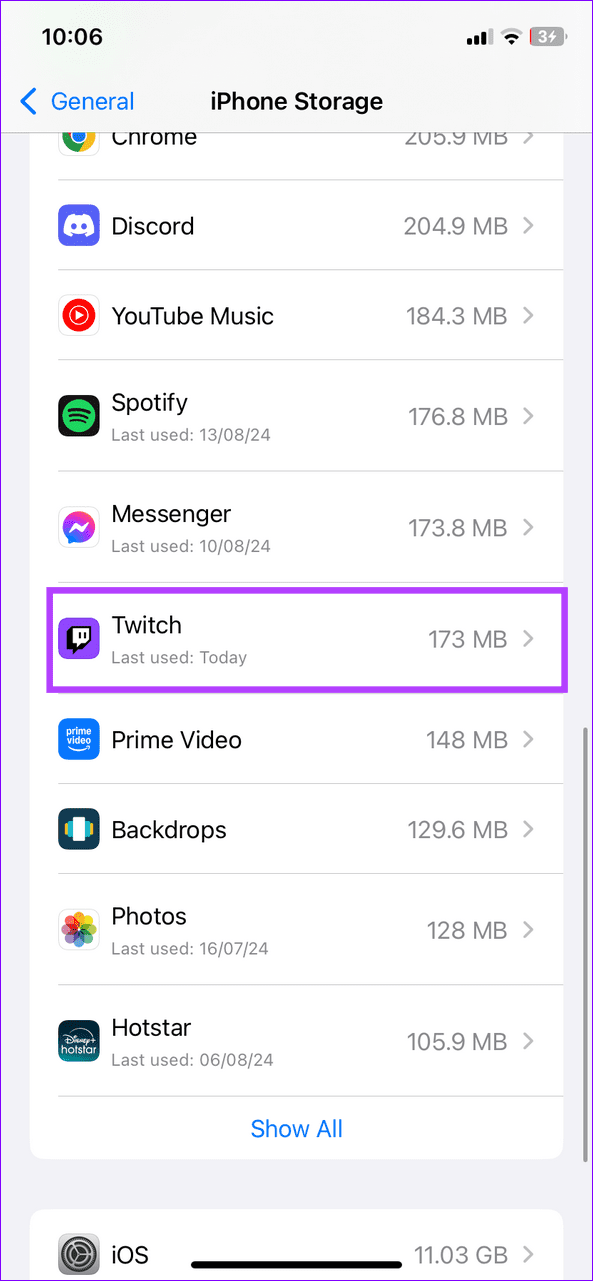Tap the YouTube Music app icon
The height and width of the screenshot is (1281, 593).
(79, 315)
